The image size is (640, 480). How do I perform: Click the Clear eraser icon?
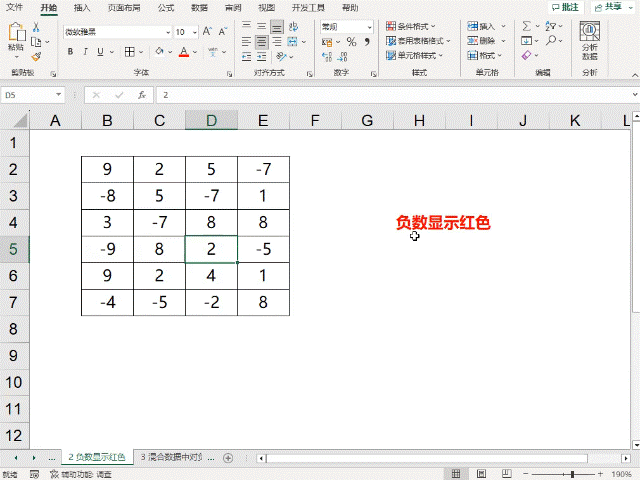[527, 55]
